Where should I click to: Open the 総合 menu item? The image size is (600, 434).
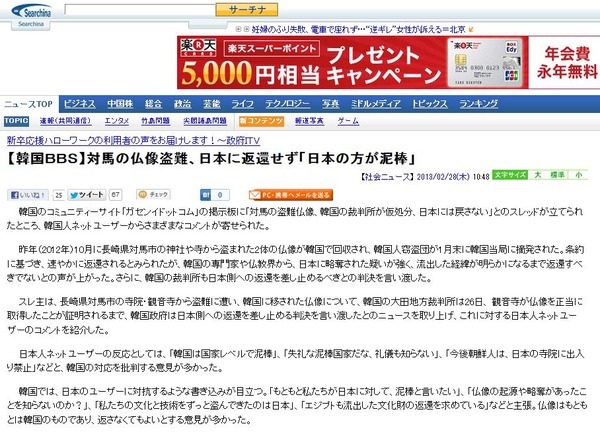(x=153, y=104)
